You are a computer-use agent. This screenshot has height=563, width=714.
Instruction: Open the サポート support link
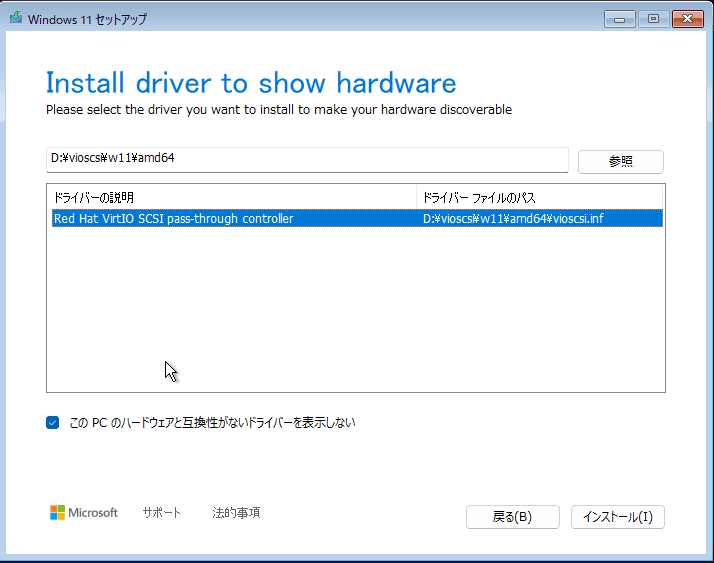[x=162, y=513]
